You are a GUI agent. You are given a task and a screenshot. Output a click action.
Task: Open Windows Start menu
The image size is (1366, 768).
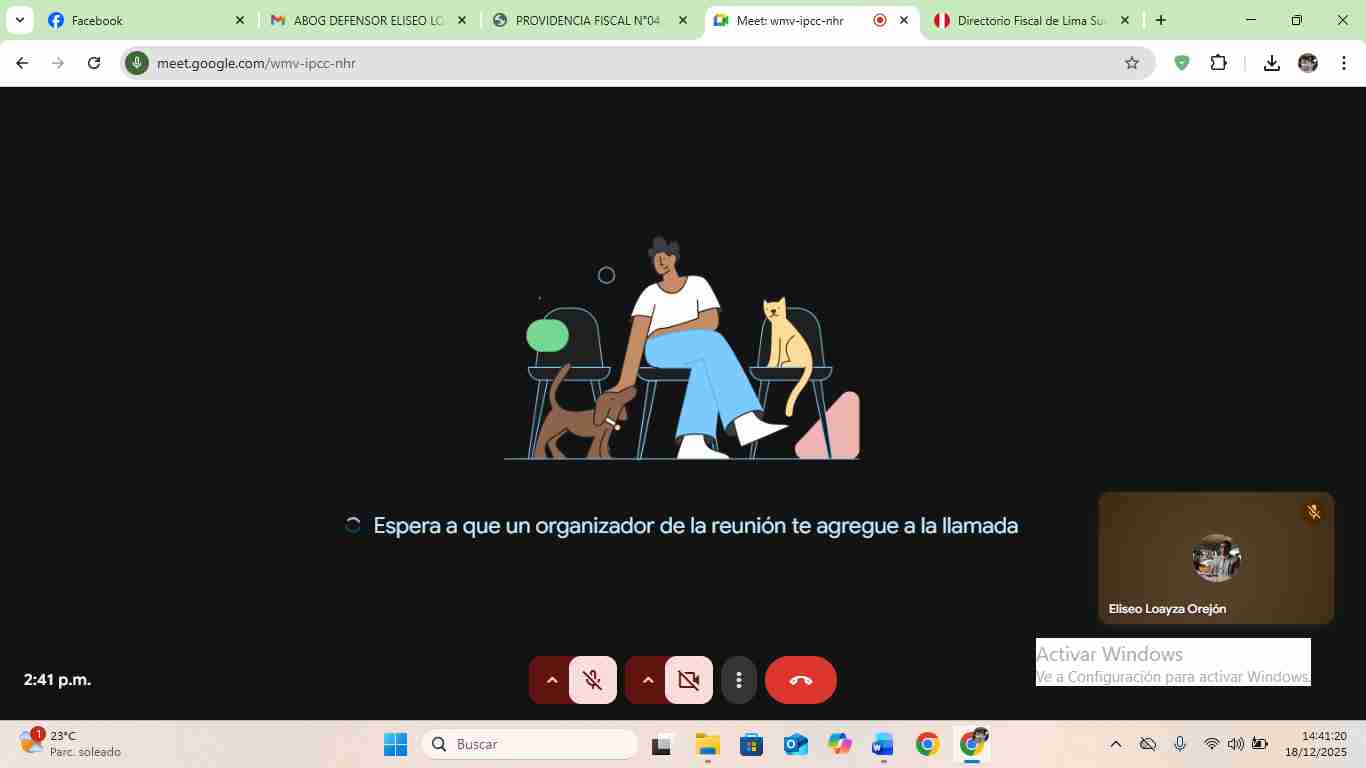[395, 744]
